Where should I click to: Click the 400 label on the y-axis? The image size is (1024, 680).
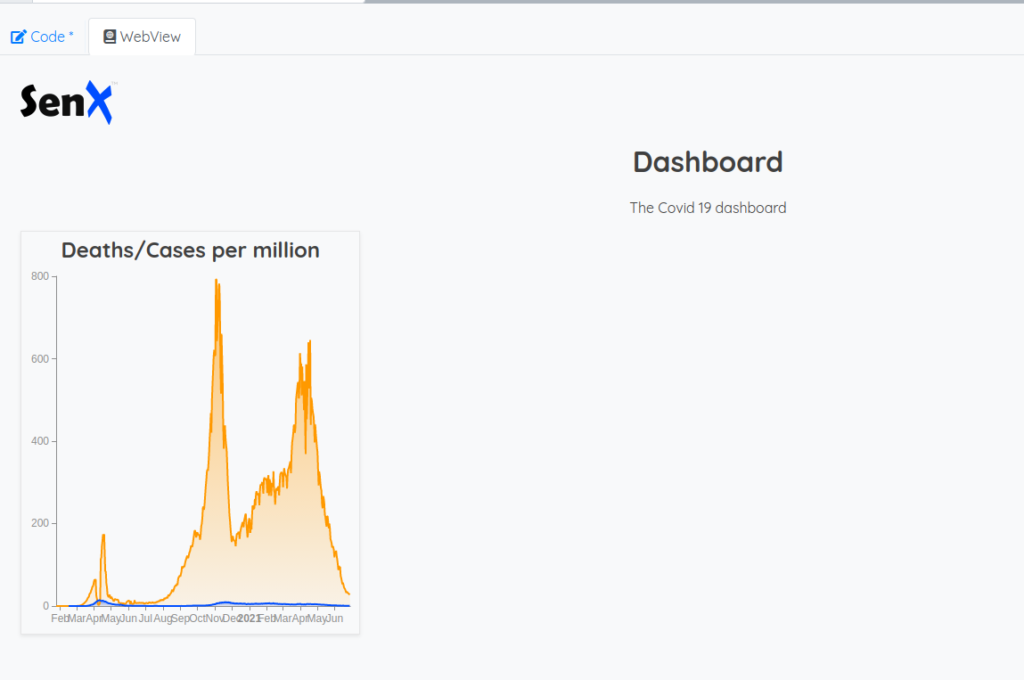pos(40,441)
